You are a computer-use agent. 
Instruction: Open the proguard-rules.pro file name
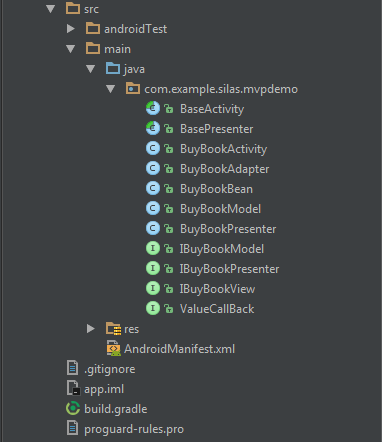click(x=134, y=429)
